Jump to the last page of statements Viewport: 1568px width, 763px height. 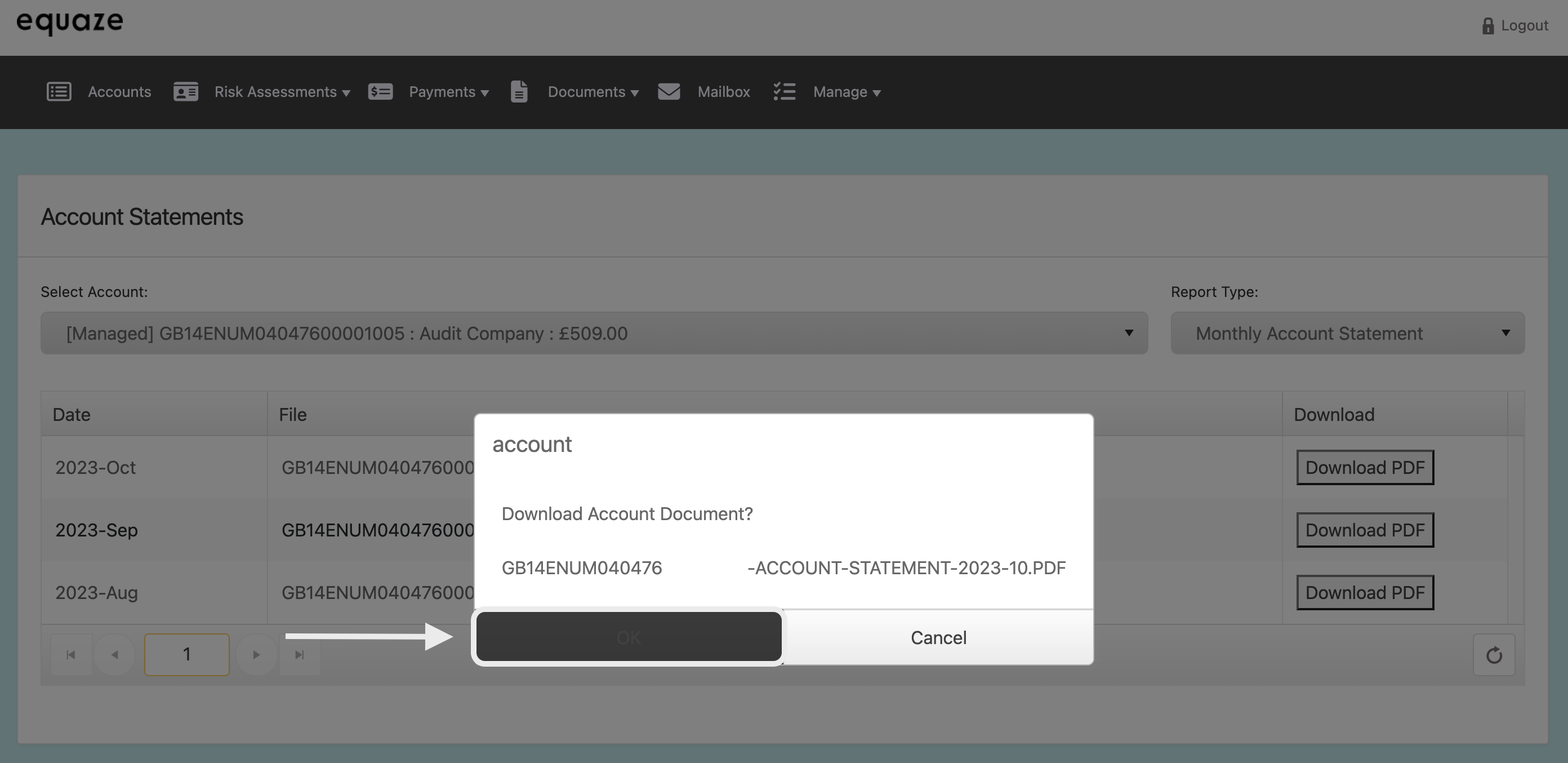tap(300, 655)
